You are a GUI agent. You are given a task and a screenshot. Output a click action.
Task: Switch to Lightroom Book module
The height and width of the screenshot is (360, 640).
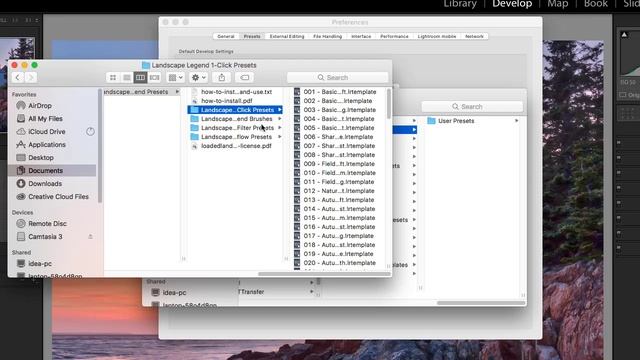tap(596, 4)
